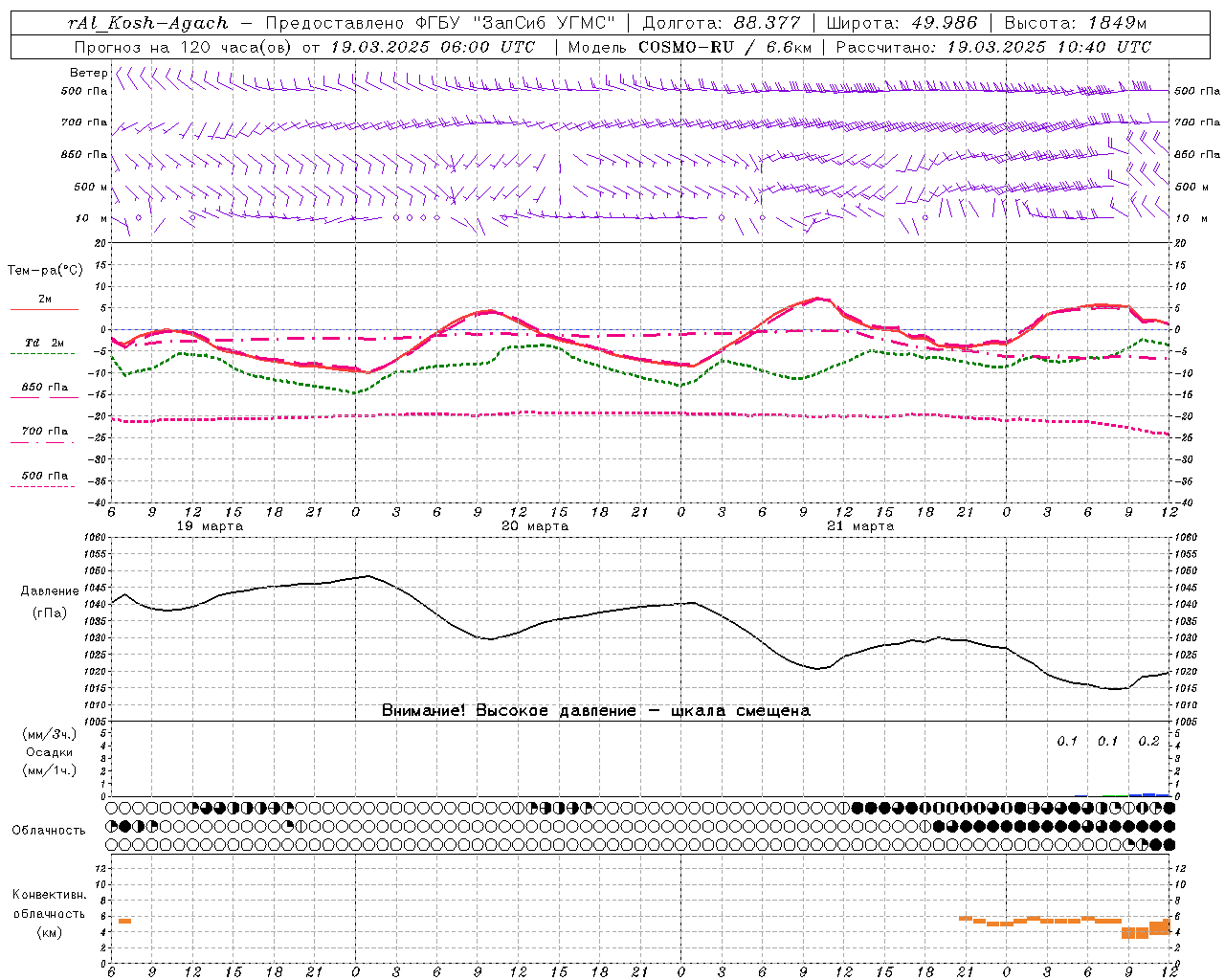Select the (мм/1ч.) precipitation unit label
Image resolution: width=1225 pixels, height=980 pixels.
49,770
